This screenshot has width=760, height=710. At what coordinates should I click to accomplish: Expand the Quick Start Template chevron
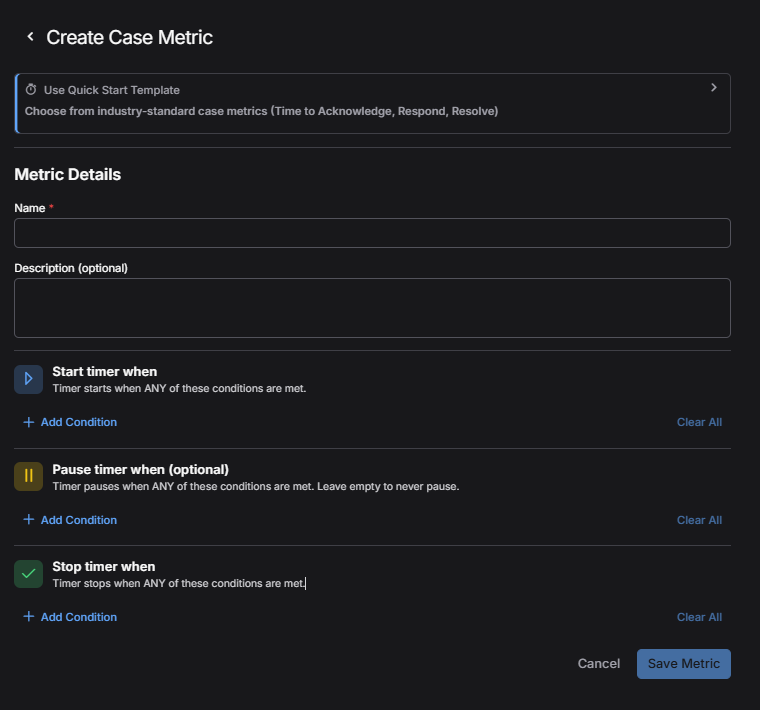713,87
